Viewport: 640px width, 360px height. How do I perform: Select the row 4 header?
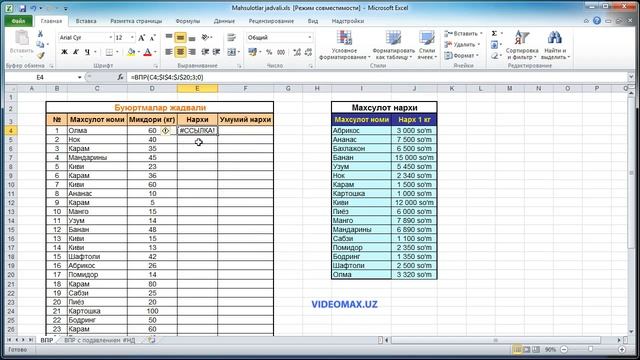[x=11, y=131]
